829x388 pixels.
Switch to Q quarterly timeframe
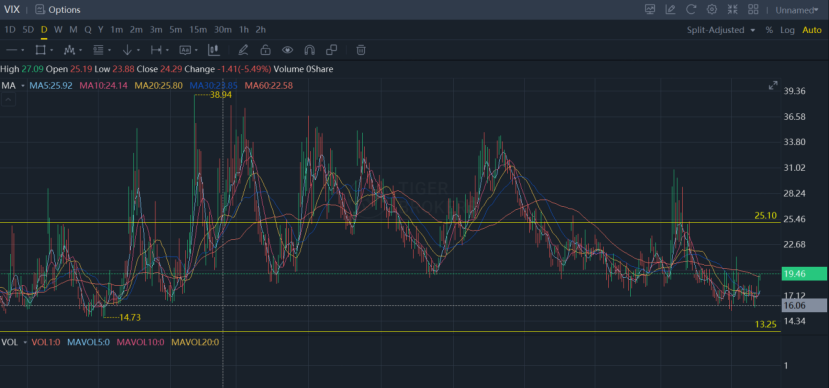88,30
